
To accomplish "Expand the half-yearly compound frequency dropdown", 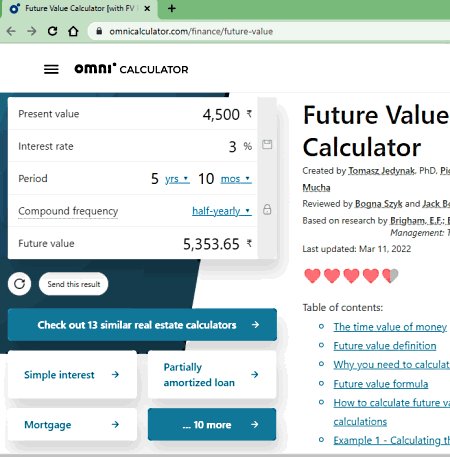I will click(222, 211).
